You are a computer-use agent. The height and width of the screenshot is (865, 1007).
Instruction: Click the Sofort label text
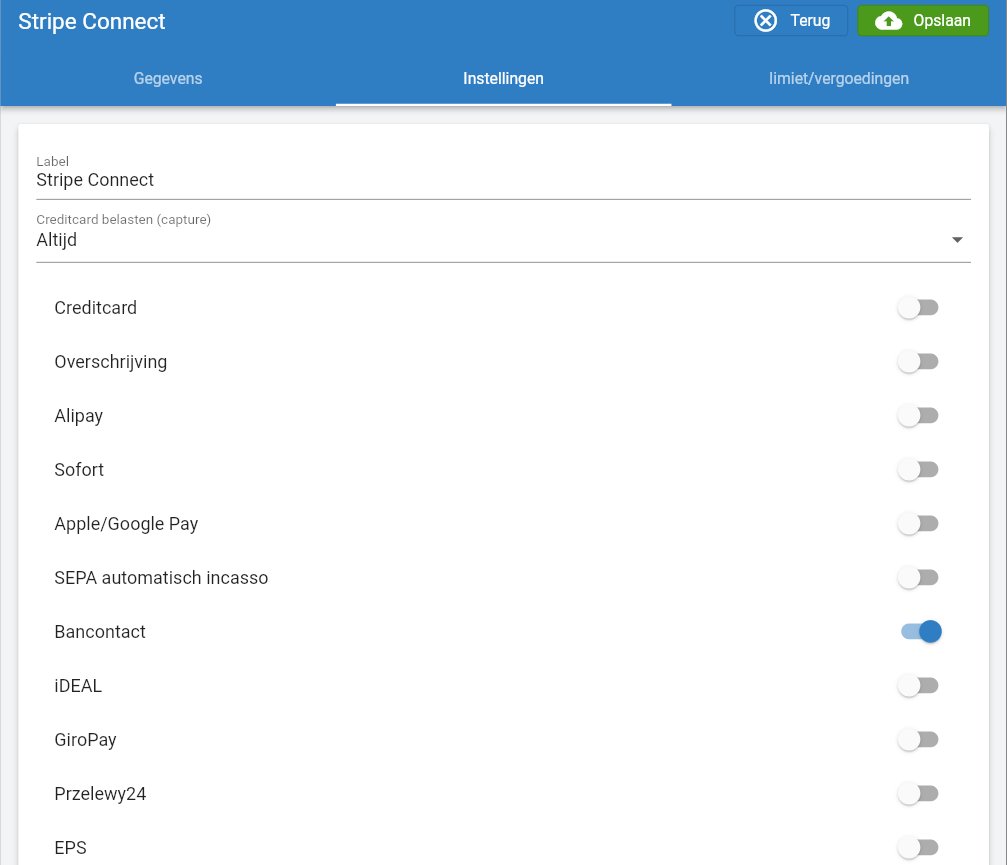[79, 470]
